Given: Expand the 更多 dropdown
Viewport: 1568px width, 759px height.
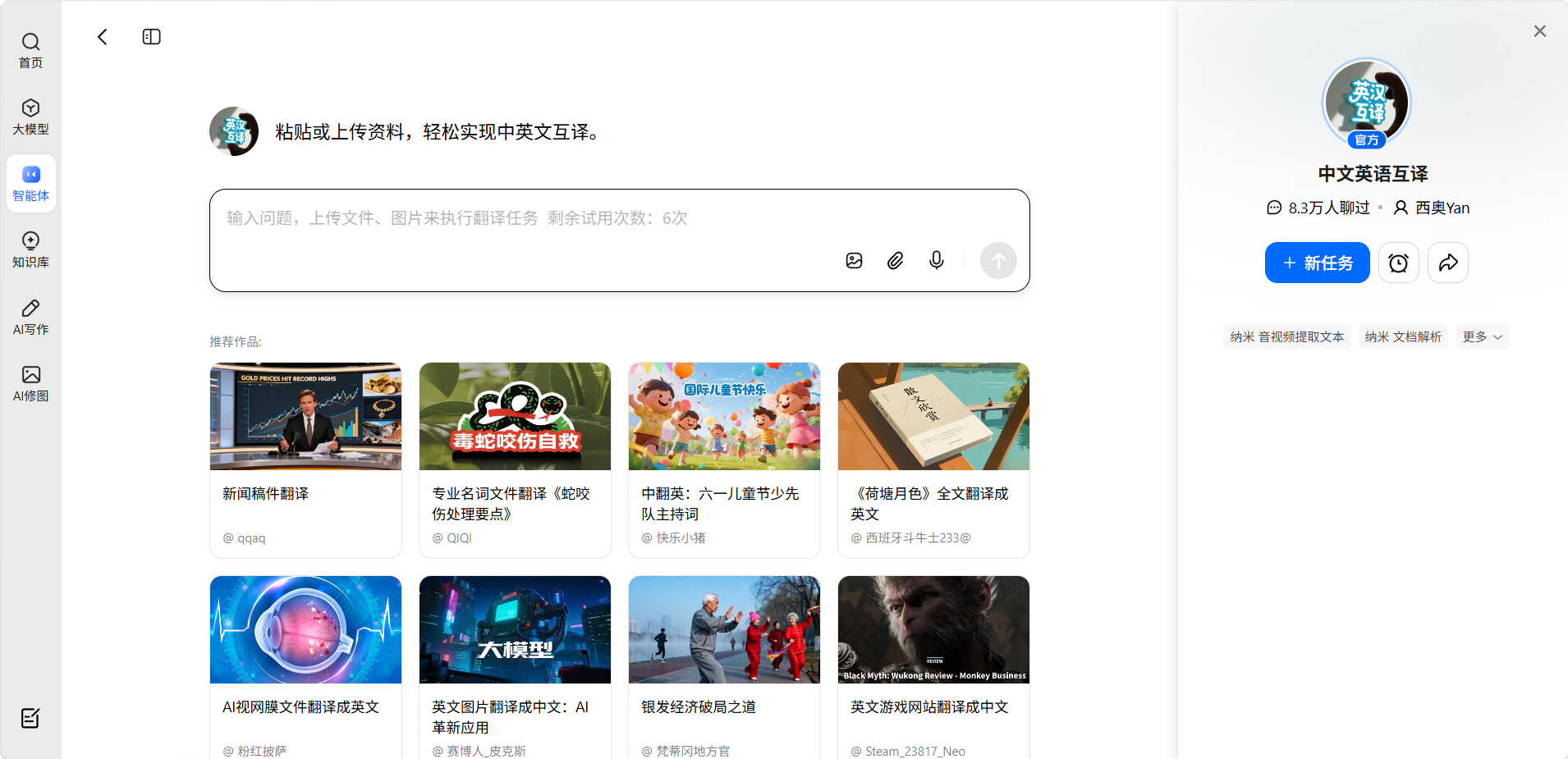Looking at the screenshot, I should pyautogui.click(x=1482, y=337).
